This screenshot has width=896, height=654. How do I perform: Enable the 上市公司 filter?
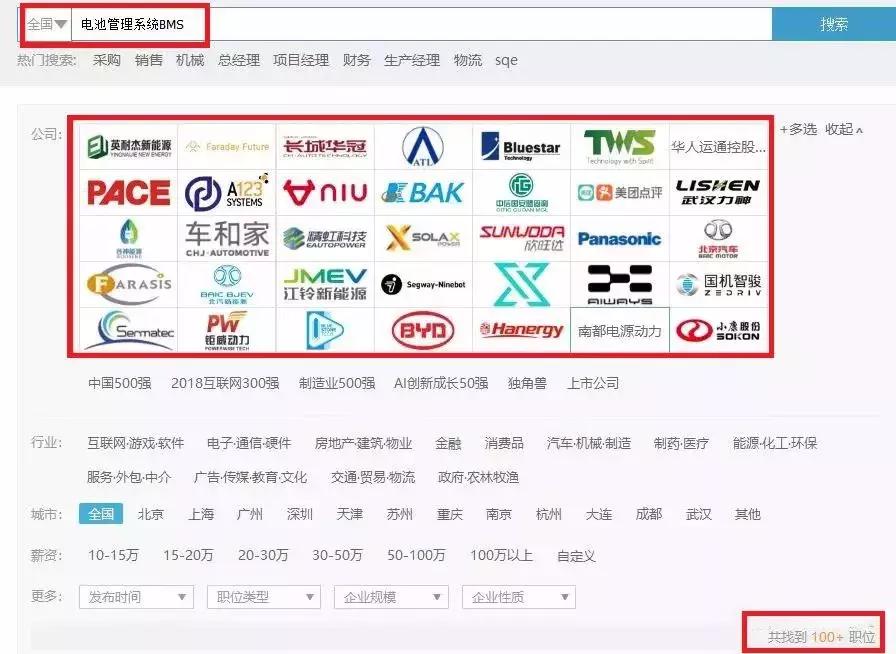[594, 382]
